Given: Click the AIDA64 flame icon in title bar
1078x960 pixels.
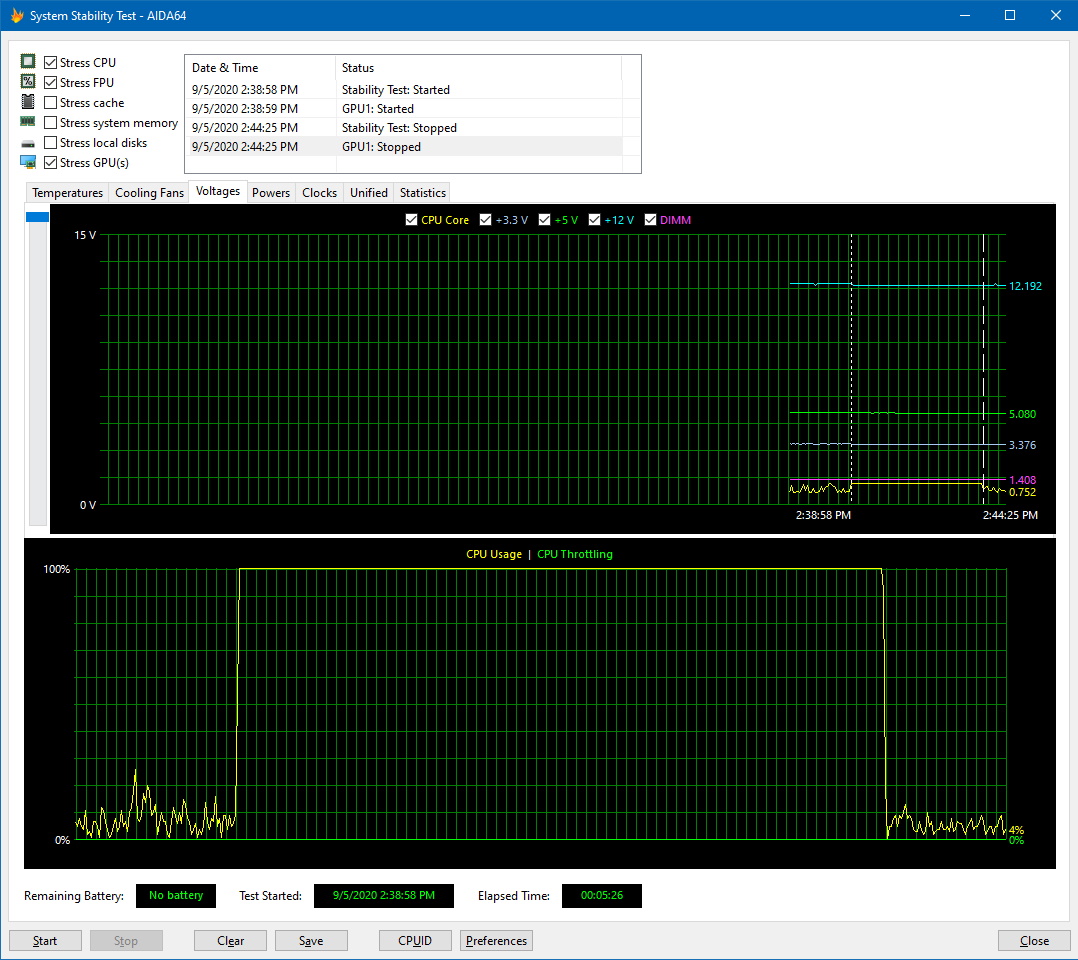Looking at the screenshot, I should 16,15.
